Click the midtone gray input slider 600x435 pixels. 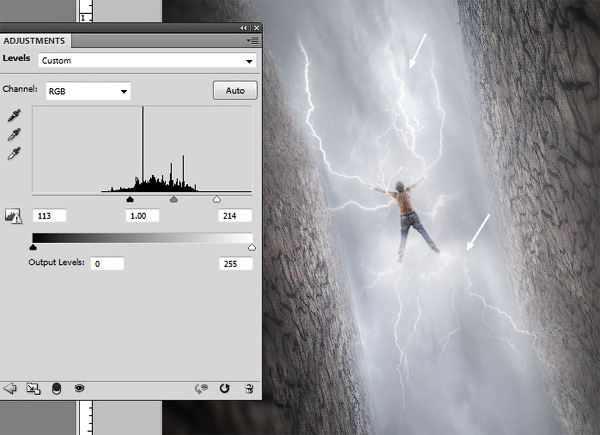click(x=174, y=200)
